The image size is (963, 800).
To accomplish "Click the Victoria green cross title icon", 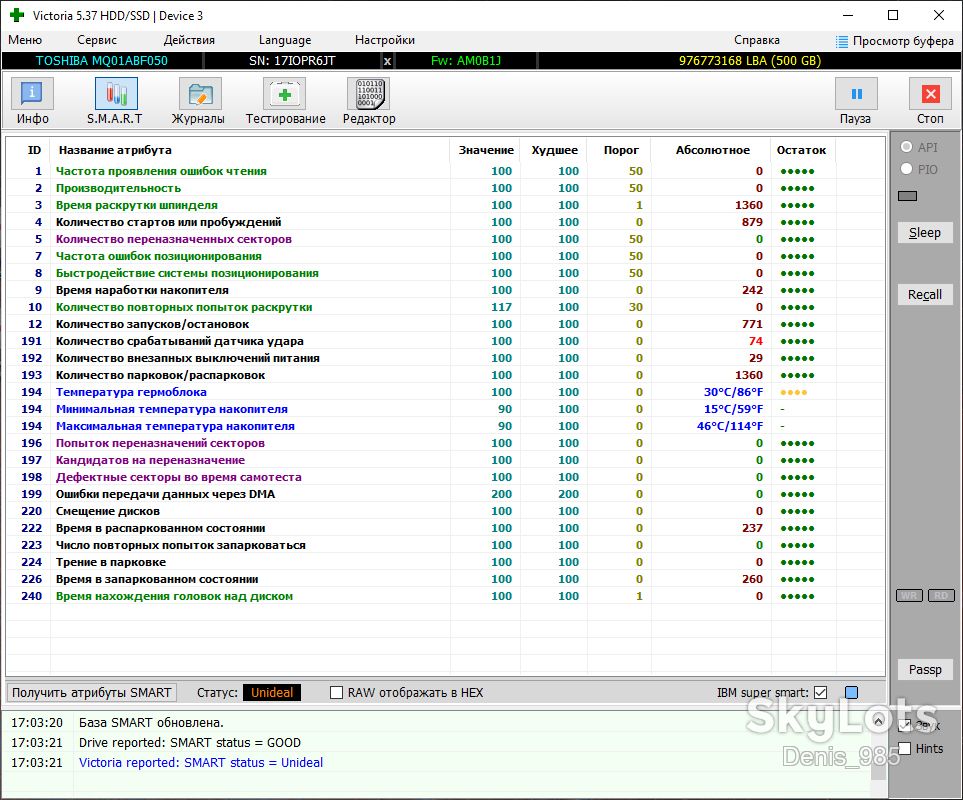I will pos(17,15).
